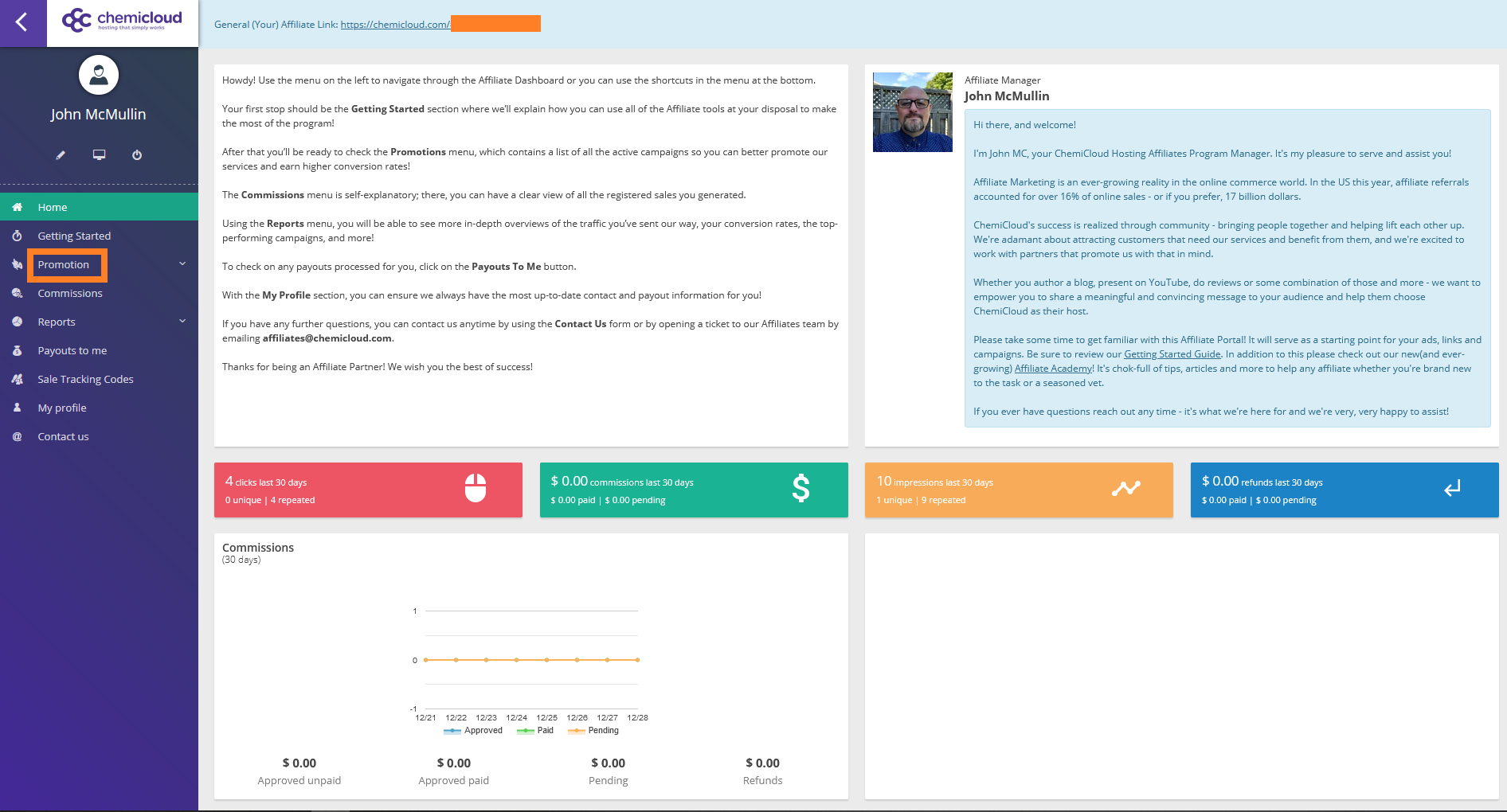Expand the Promotion menu chevron
This screenshot has width=1507, height=812.
tap(182, 264)
